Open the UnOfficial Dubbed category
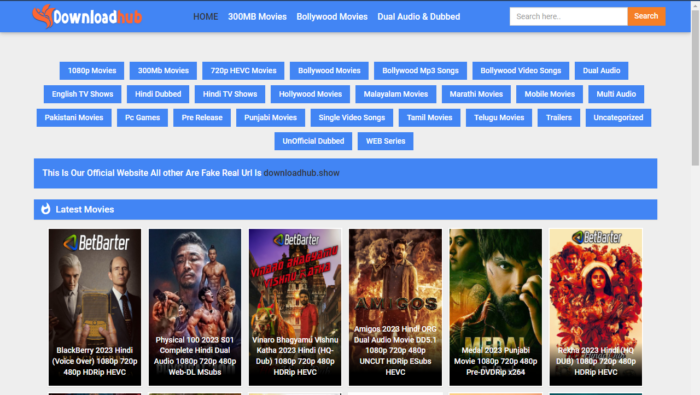The width and height of the screenshot is (700, 395). coord(313,141)
